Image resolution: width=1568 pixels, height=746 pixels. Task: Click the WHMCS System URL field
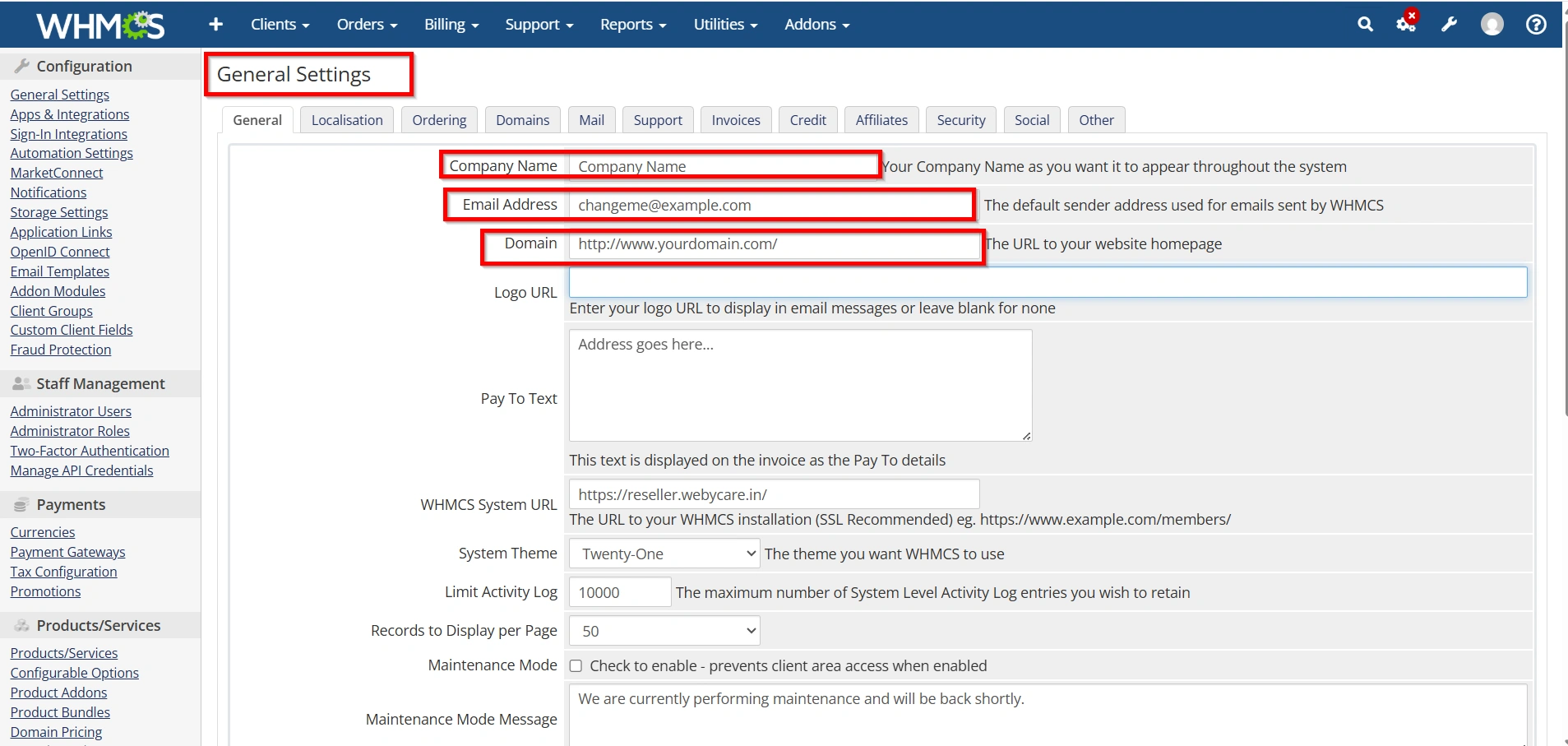pyautogui.click(x=775, y=494)
